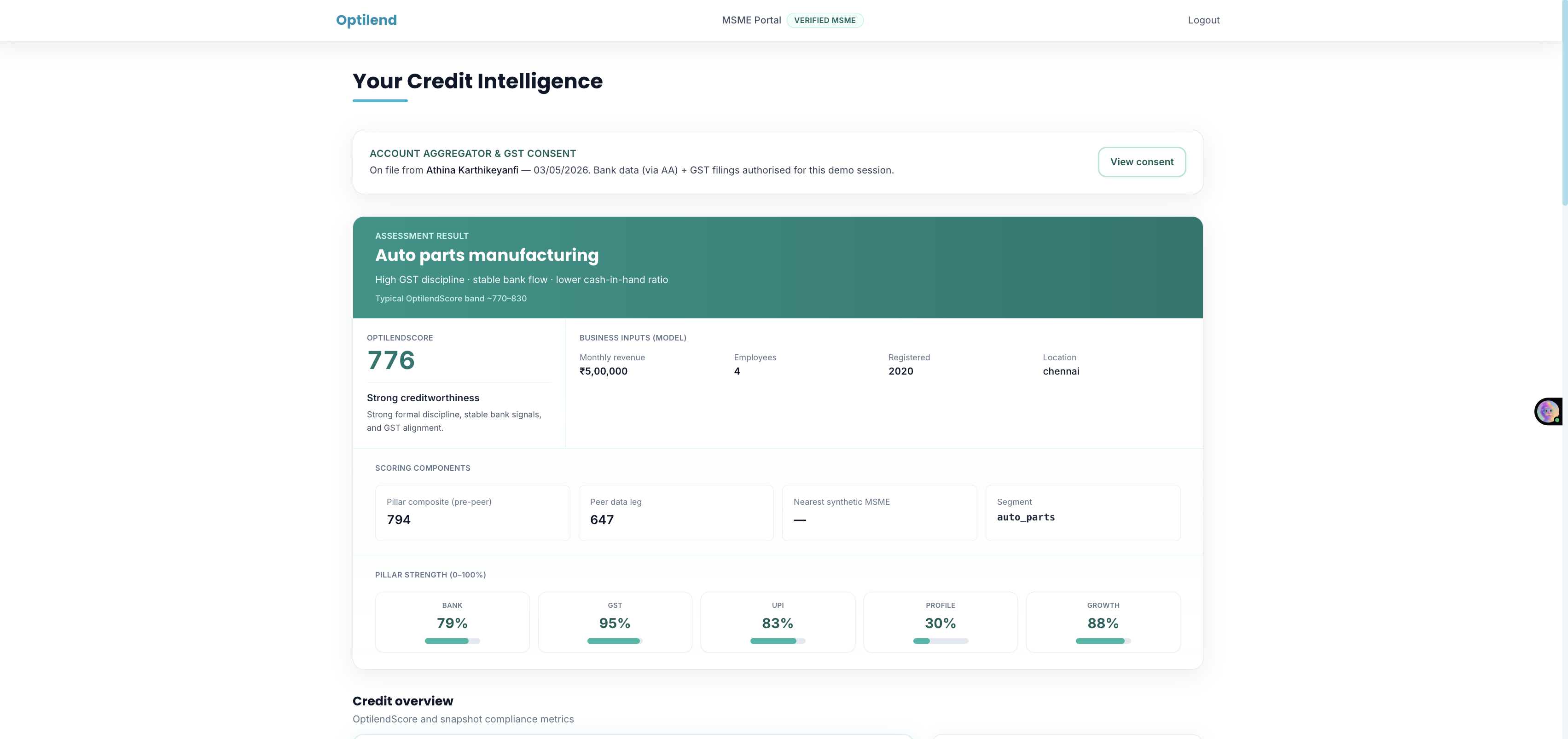Click the UPI 83% pillar card
The height and width of the screenshot is (739, 1568).
point(777,622)
